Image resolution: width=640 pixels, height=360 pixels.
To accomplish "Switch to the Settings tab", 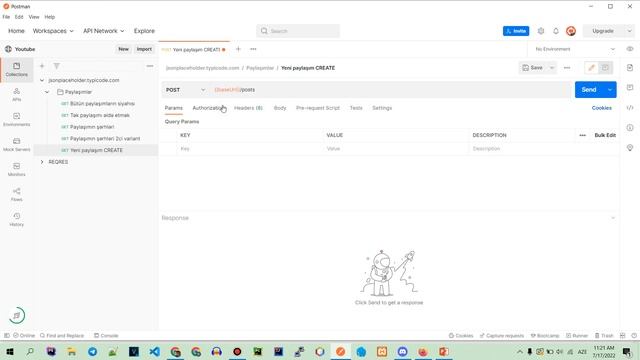I will 382,108.
